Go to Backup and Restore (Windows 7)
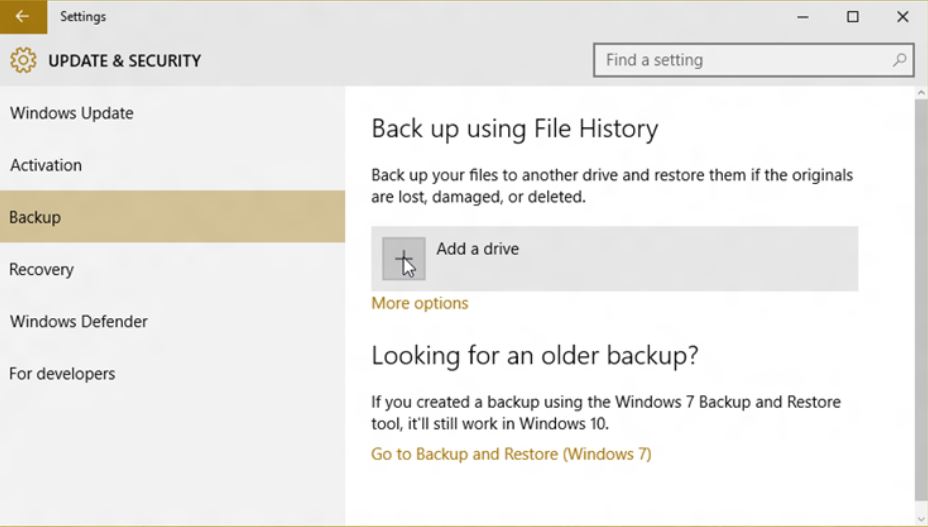 click(511, 454)
